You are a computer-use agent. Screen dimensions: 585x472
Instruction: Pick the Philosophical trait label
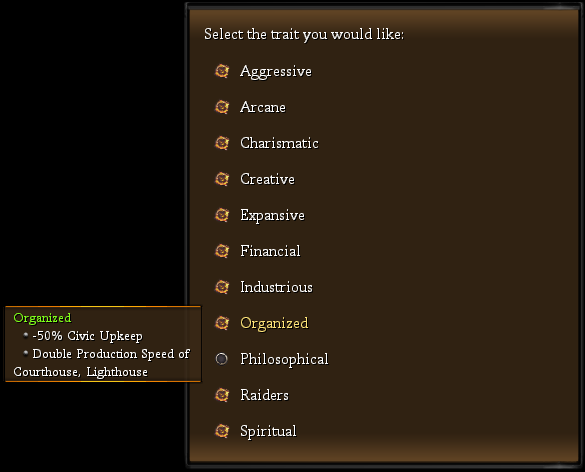point(284,360)
